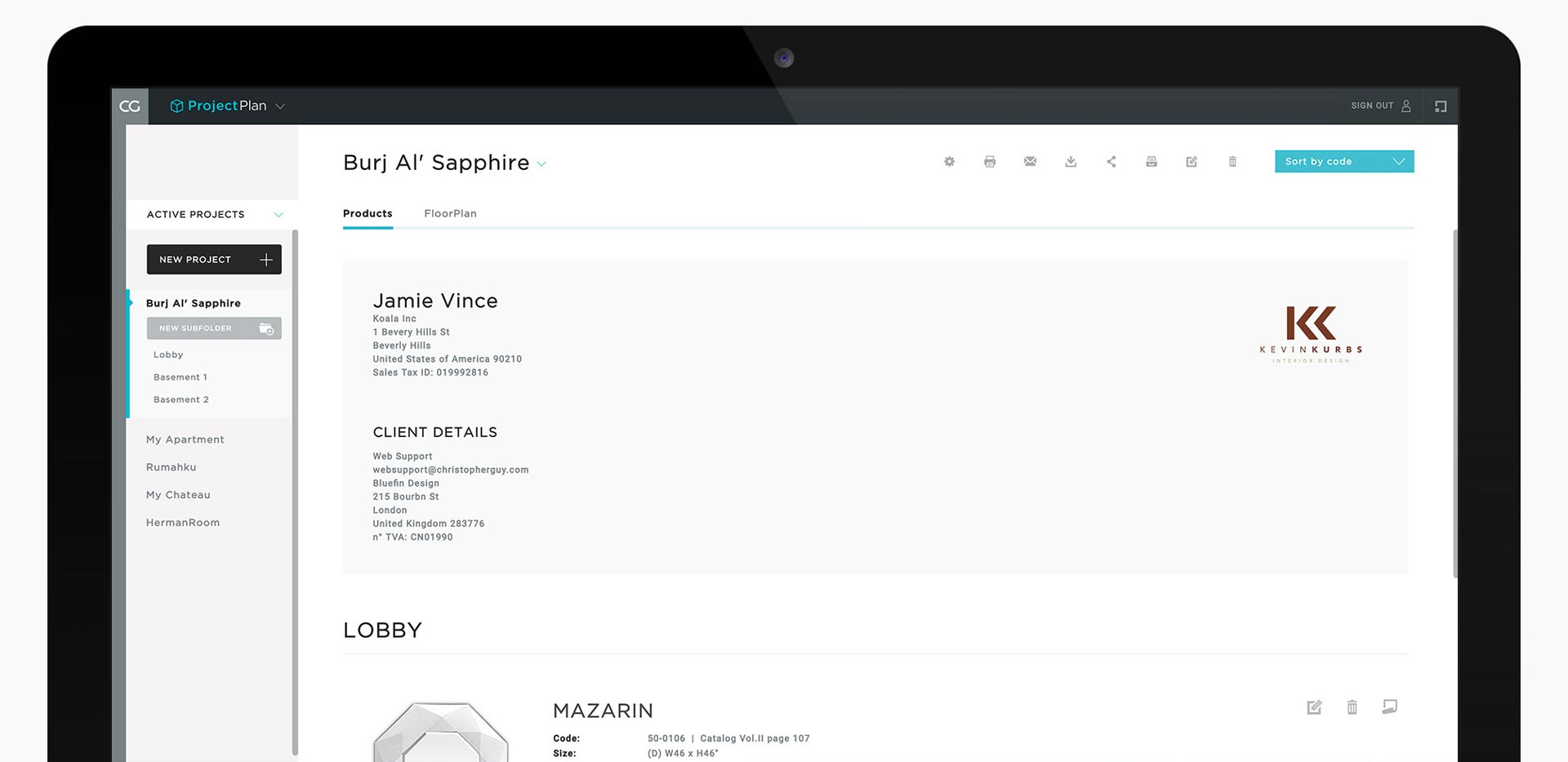Viewport: 1568px width, 762px height.
Task: Create a New Subfolder
Action: tap(214, 328)
